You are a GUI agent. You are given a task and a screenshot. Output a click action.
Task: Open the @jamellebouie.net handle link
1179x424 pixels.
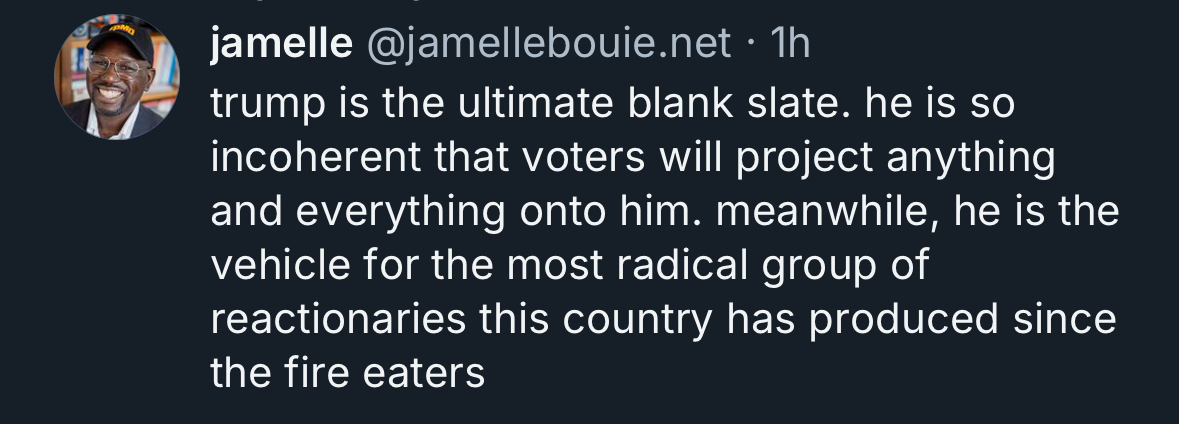click(551, 45)
